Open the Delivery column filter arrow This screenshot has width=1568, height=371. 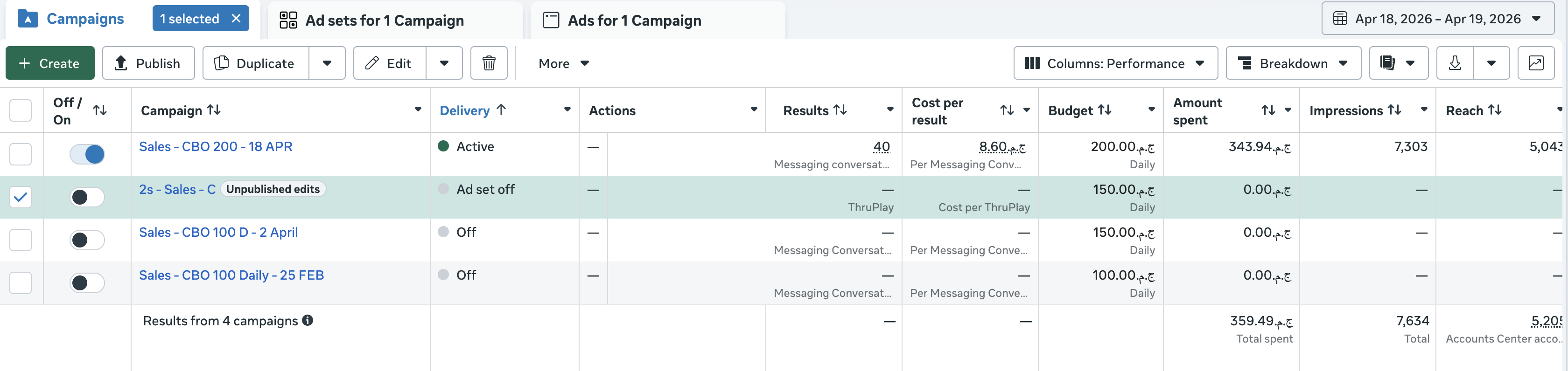tap(567, 110)
